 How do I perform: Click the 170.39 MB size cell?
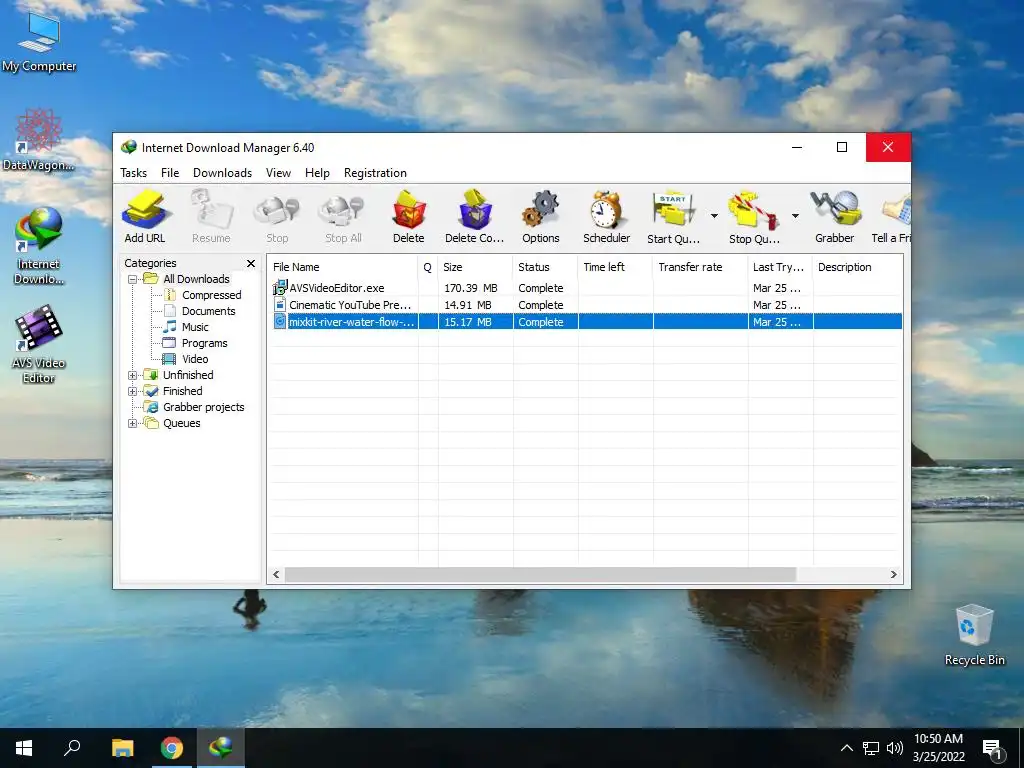coord(470,288)
